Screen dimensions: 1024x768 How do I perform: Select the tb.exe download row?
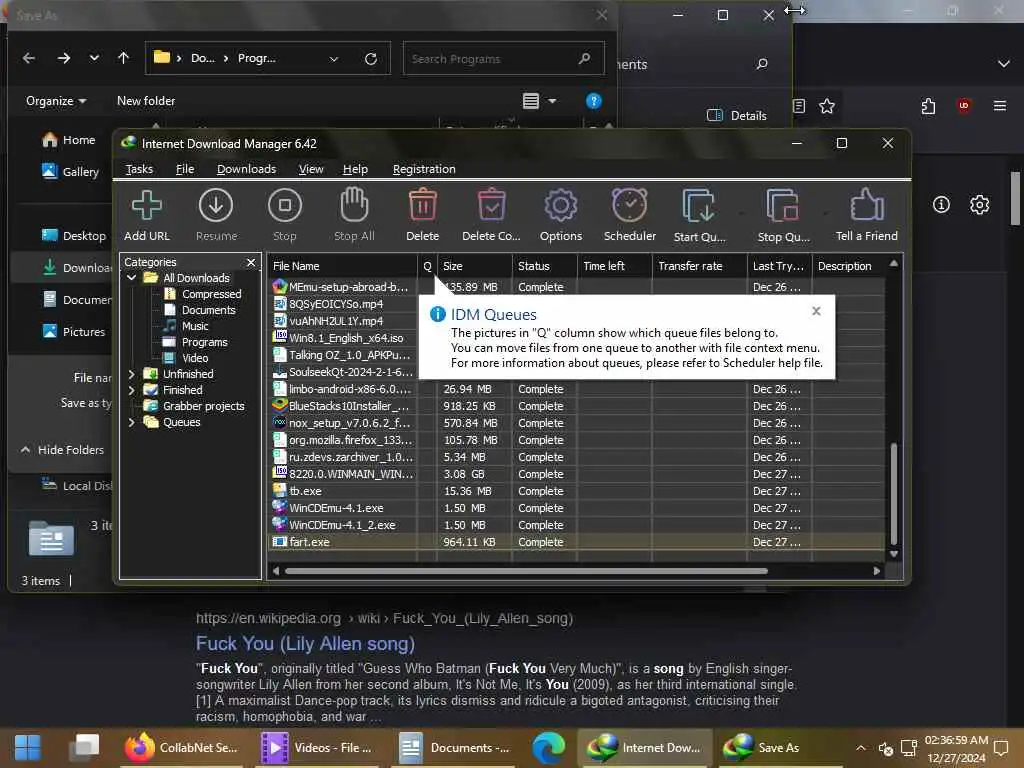pyautogui.click(x=577, y=491)
